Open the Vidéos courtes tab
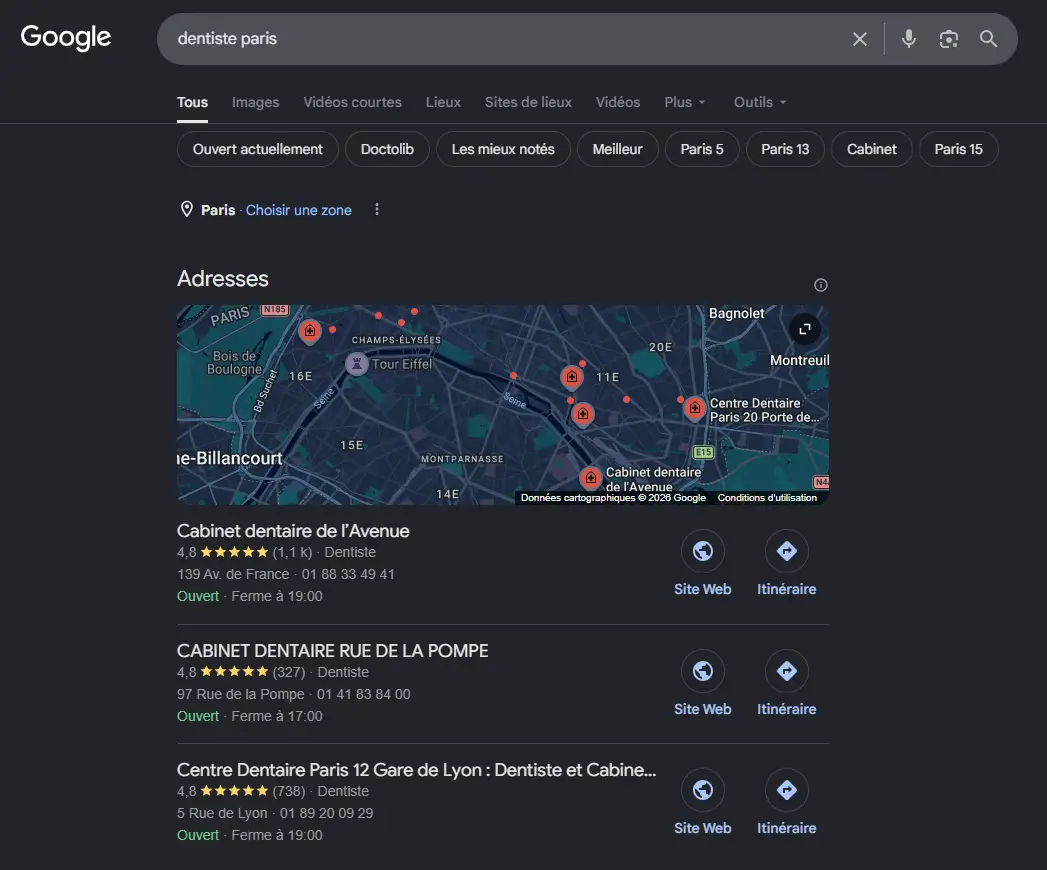 click(x=353, y=102)
